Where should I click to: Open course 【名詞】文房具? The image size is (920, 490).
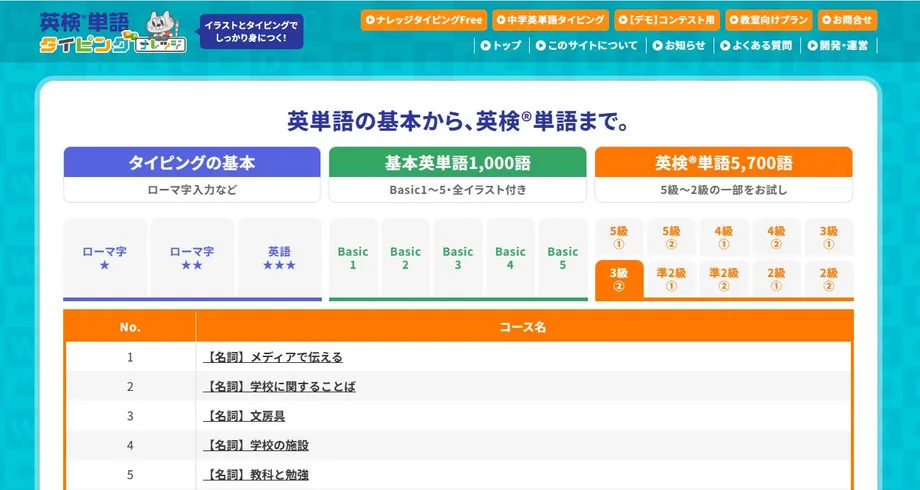(x=244, y=415)
